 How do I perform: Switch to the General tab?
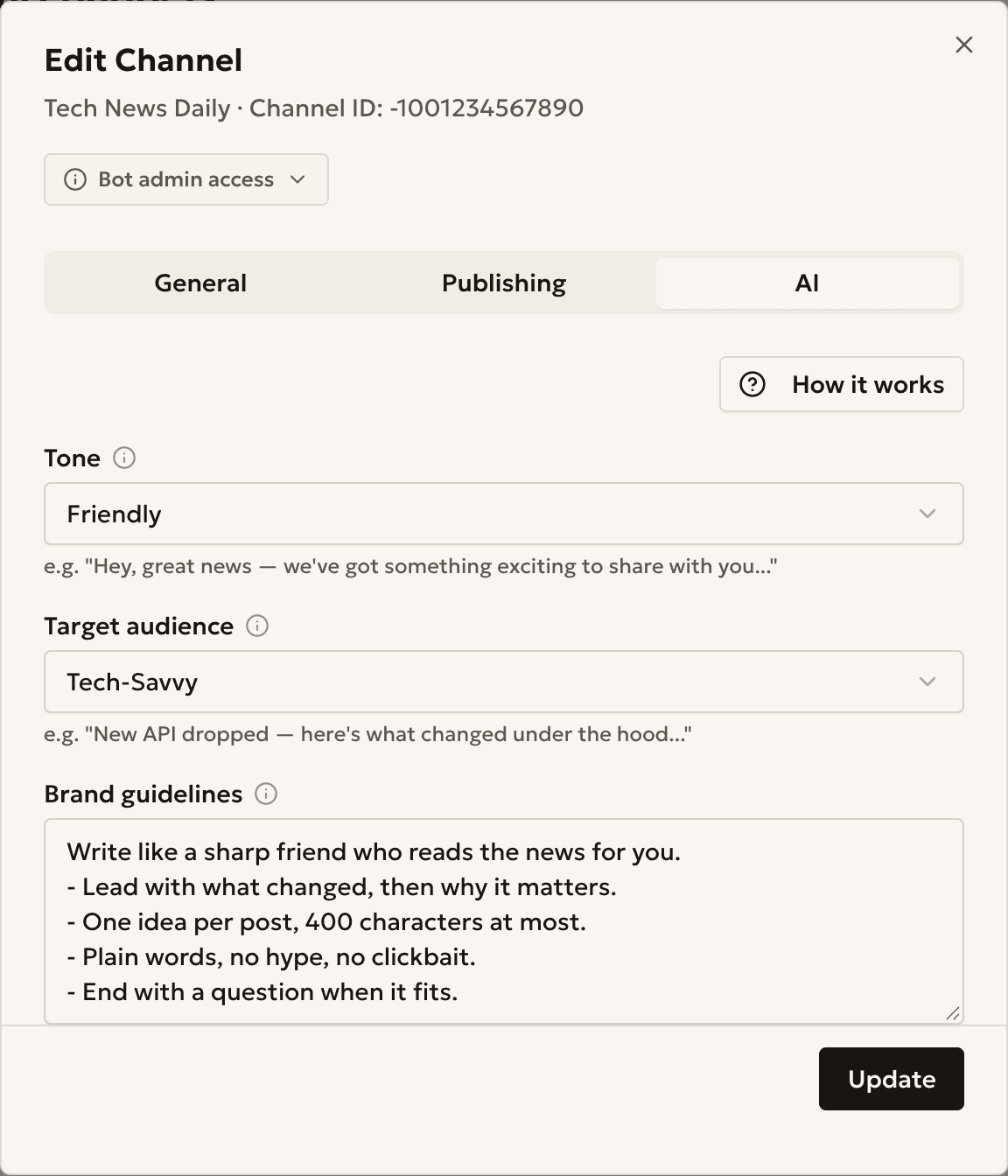point(200,283)
